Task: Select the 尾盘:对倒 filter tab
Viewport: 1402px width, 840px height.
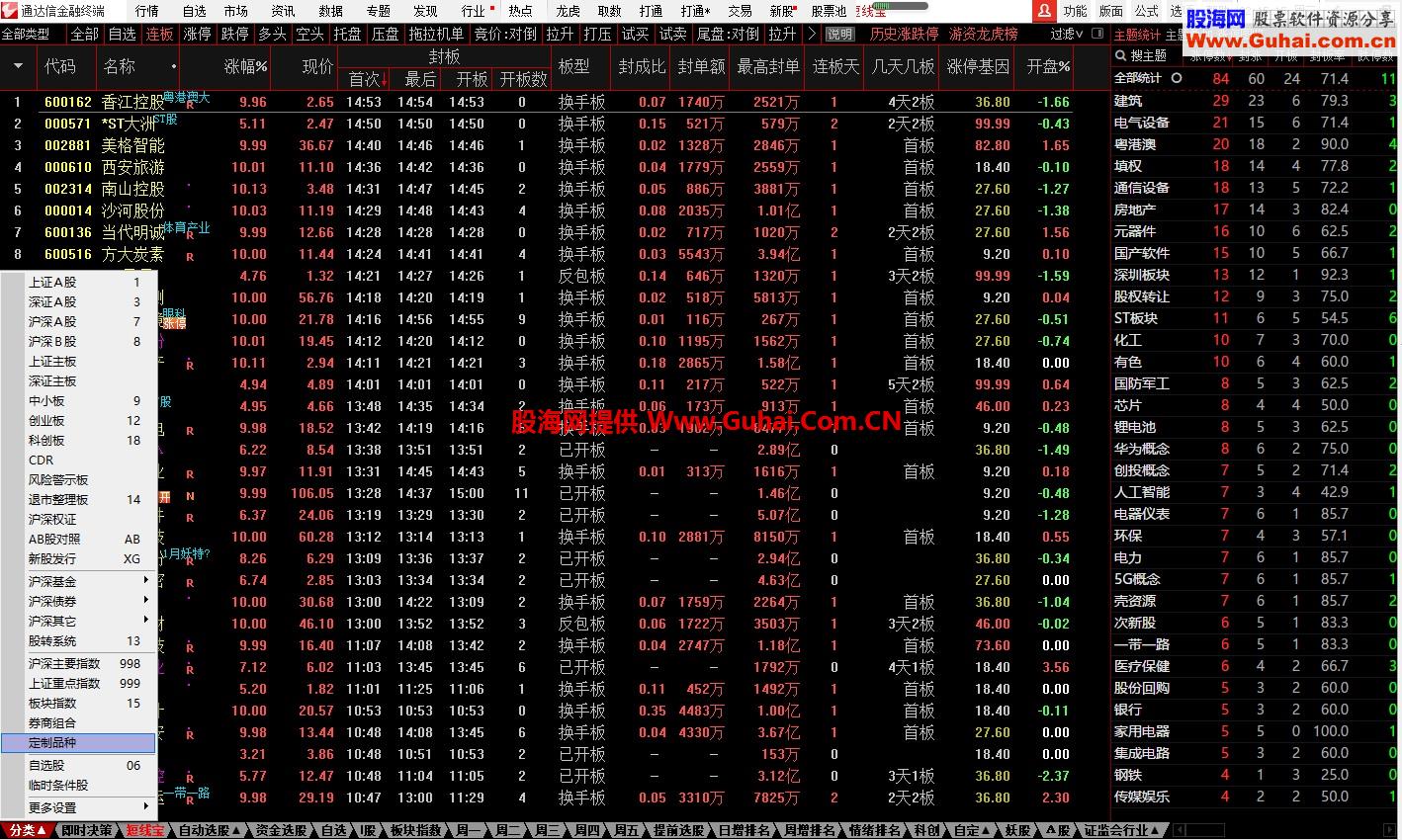Action: [x=728, y=34]
